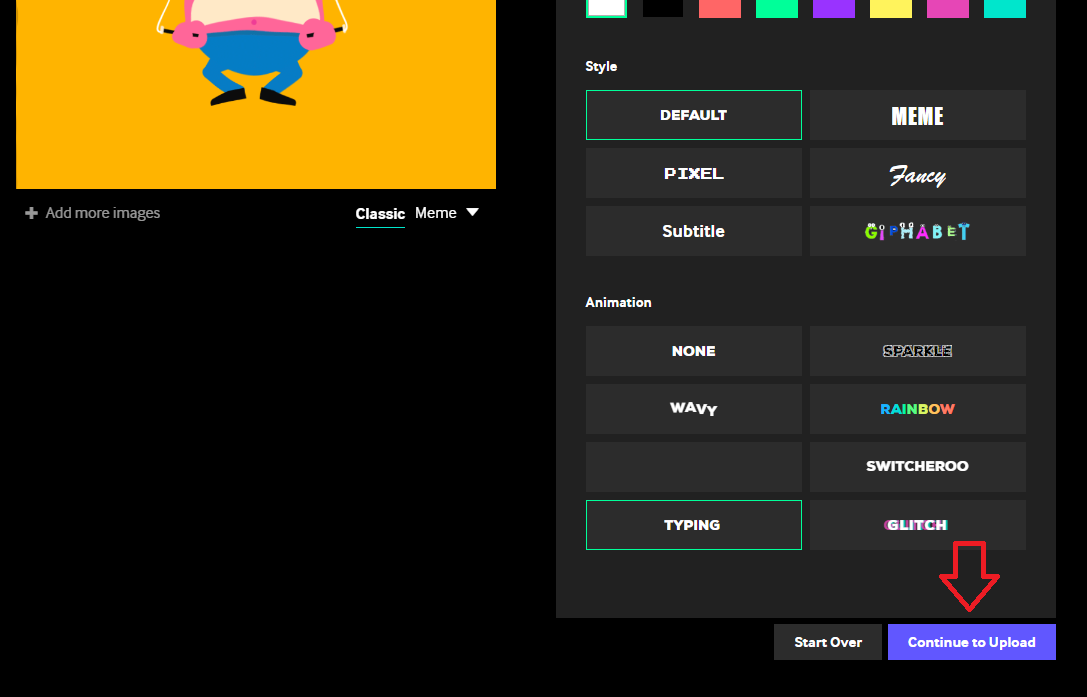
Task: Select the MEME text style
Action: [917, 115]
